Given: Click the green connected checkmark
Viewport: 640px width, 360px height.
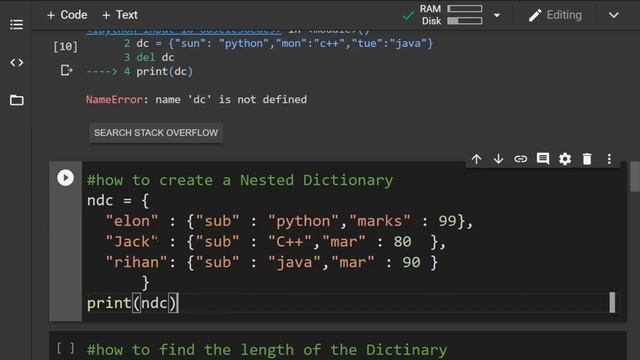Looking at the screenshot, I should (408, 16).
